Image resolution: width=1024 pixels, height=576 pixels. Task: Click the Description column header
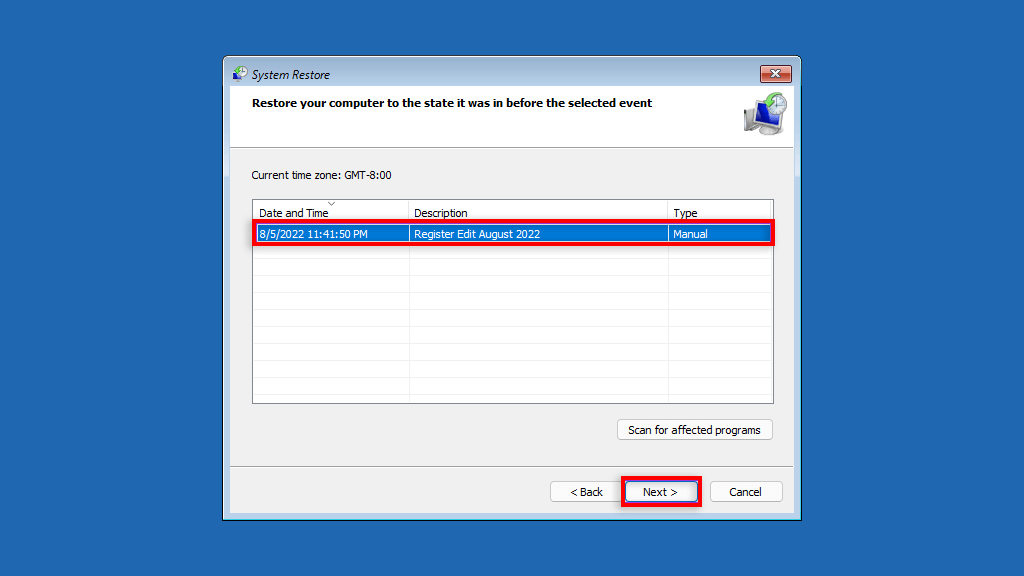coord(440,213)
